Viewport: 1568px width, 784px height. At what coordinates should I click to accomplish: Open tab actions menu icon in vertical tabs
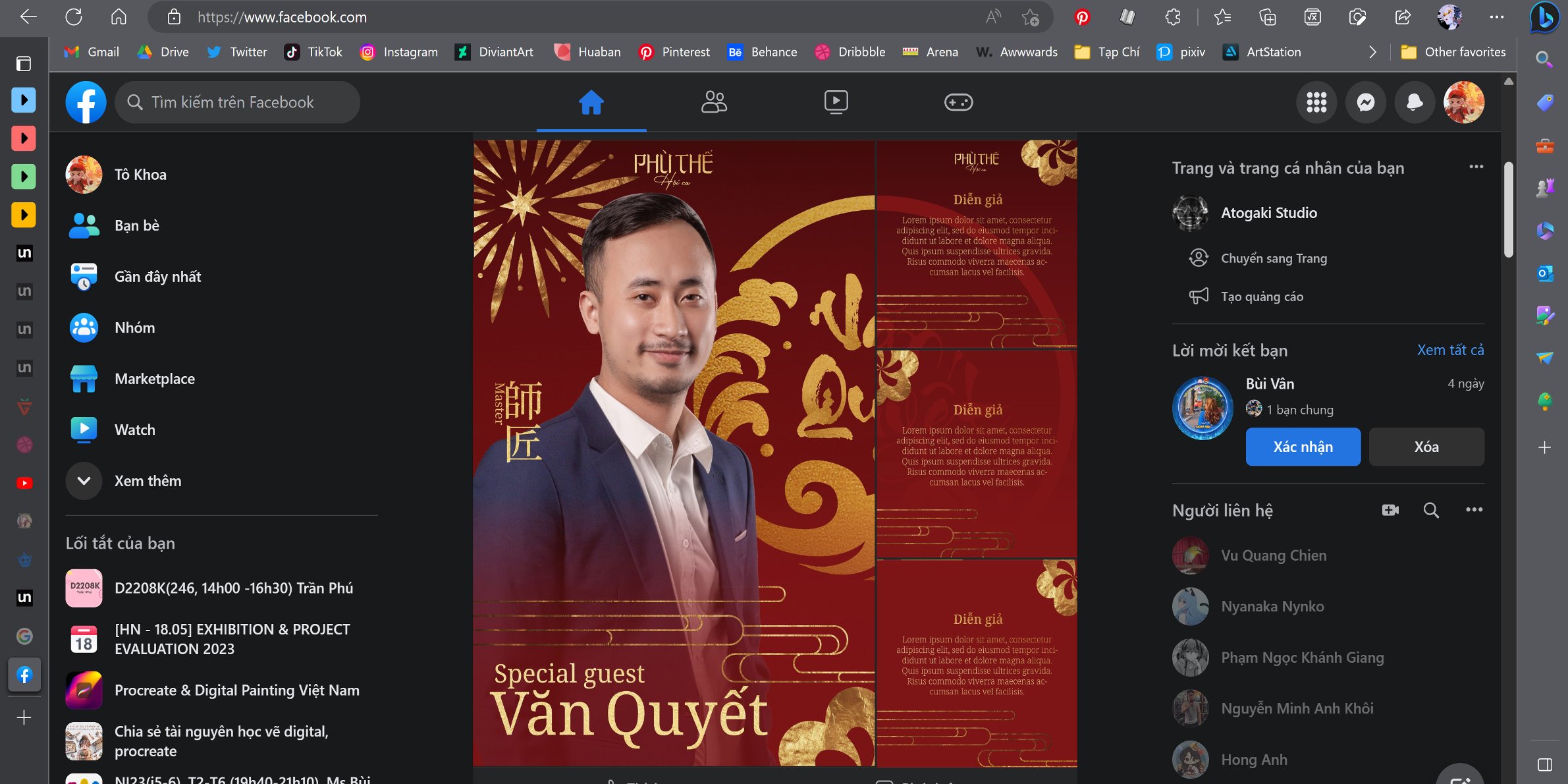pyautogui.click(x=24, y=64)
